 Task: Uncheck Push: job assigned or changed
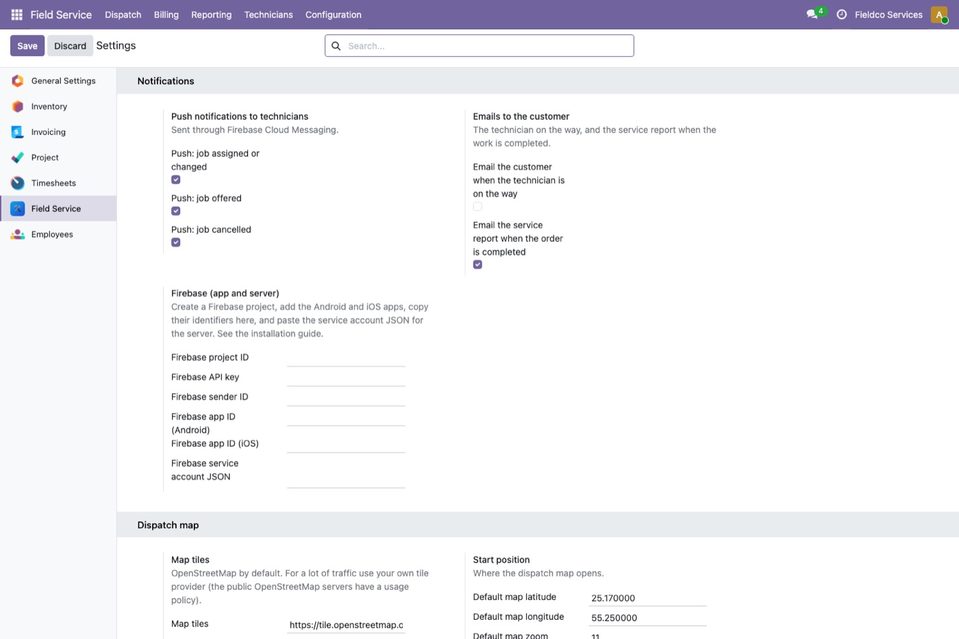point(176,180)
